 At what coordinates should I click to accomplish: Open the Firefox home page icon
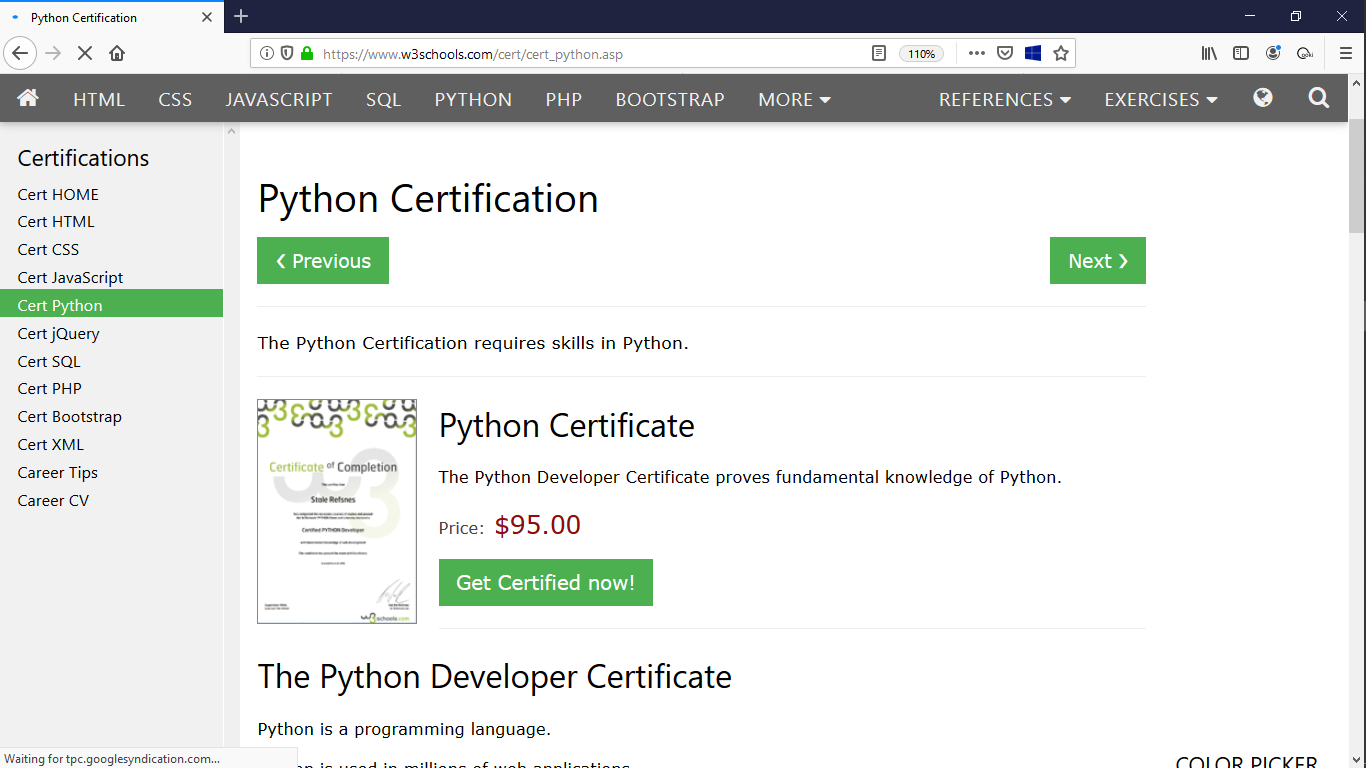click(117, 53)
